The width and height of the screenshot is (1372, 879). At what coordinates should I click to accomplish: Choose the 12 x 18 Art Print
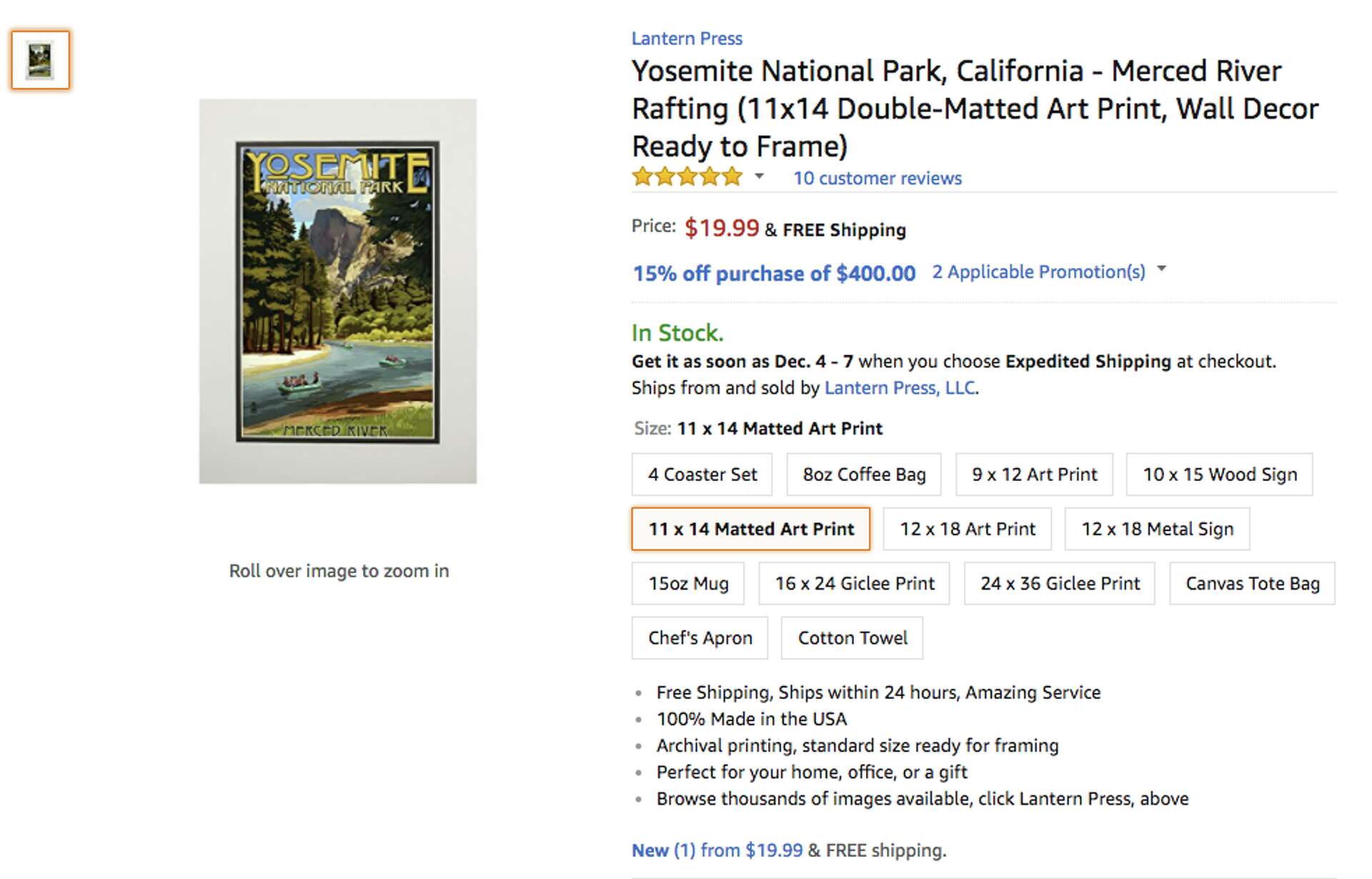point(966,529)
